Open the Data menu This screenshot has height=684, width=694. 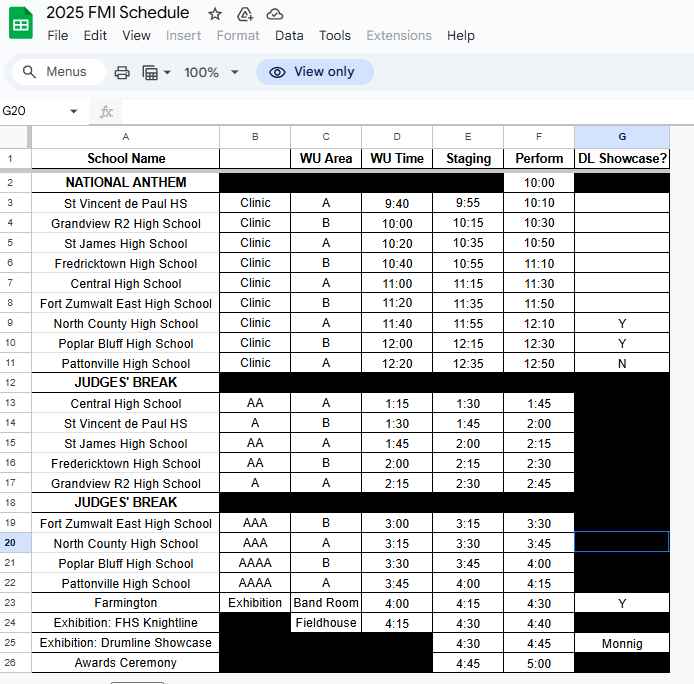pos(289,35)
